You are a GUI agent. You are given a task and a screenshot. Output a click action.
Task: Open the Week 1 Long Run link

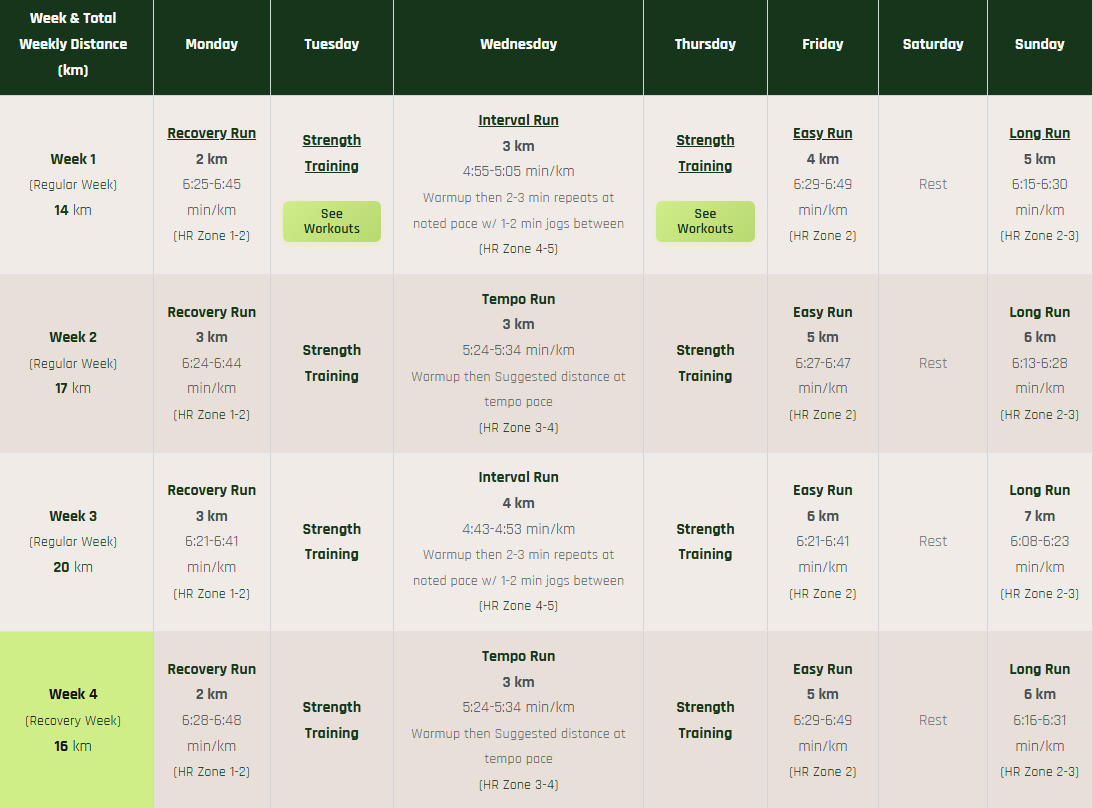(1039, 132)
